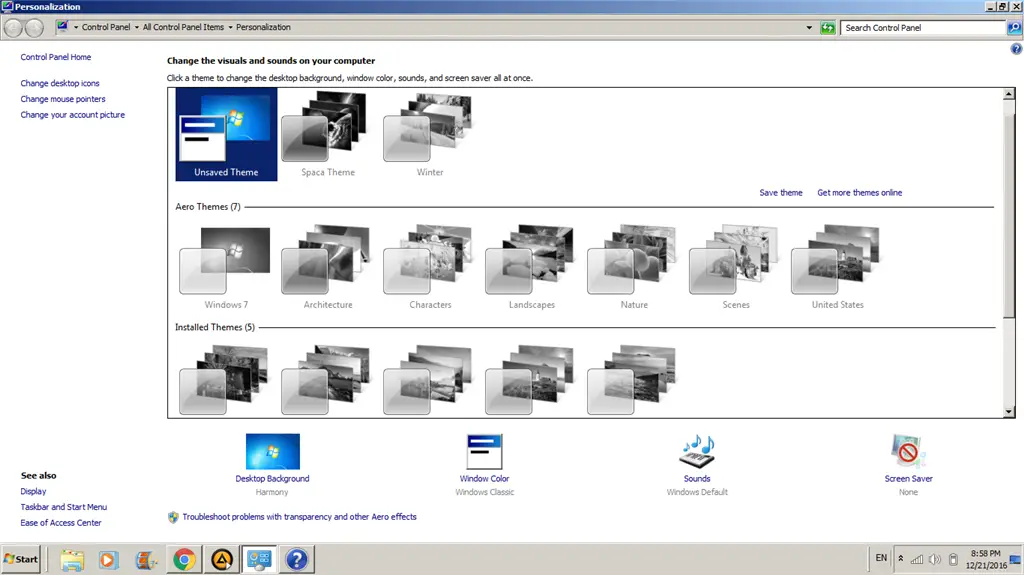Open the Display link under See also

[x=33, y=491]
